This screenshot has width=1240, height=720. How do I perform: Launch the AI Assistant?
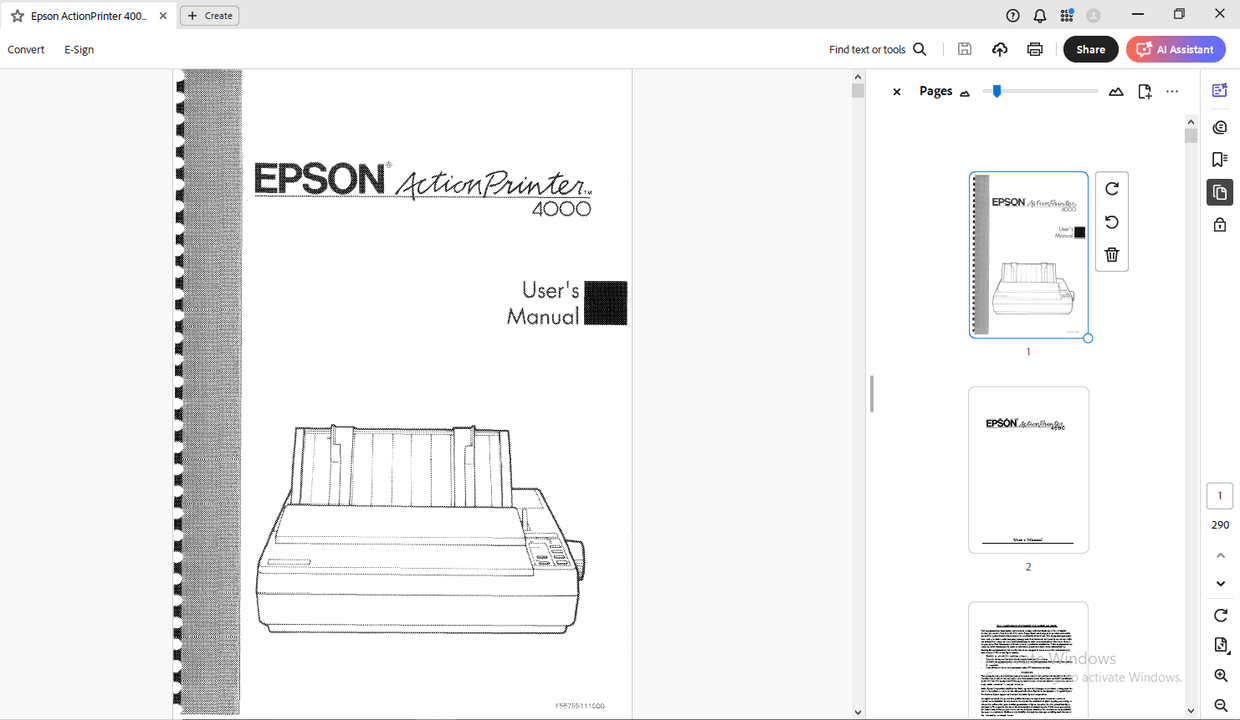click(1175, 48)
